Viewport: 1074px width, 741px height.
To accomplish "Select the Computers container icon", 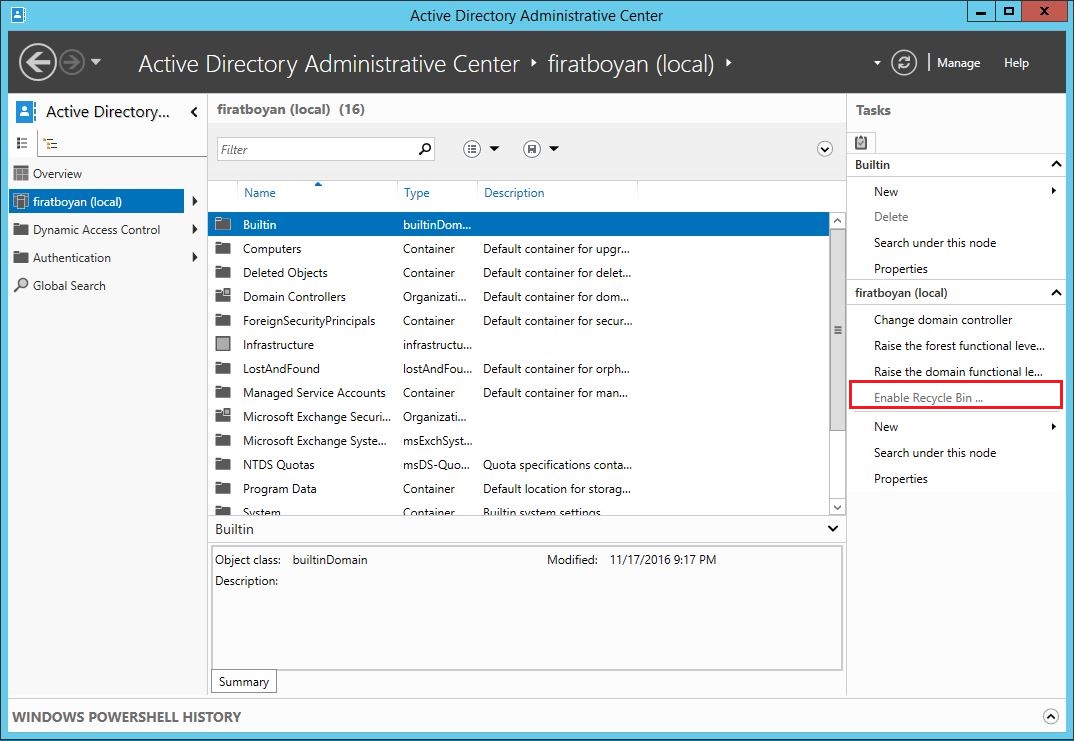I will point(223,248).
